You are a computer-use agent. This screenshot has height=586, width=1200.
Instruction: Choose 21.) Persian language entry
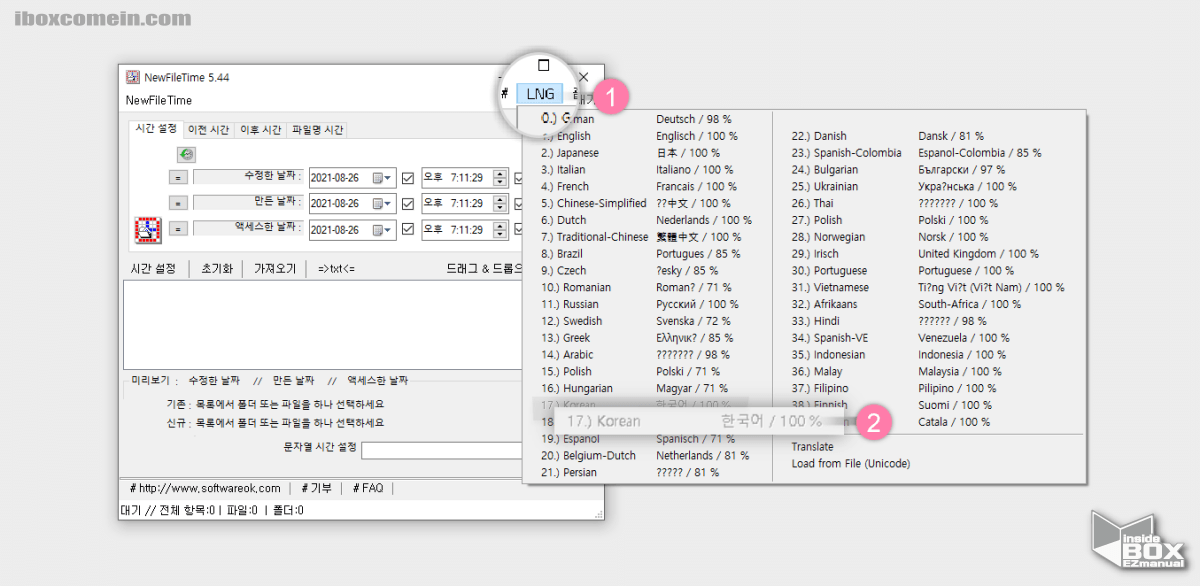[x=647, y=472]
